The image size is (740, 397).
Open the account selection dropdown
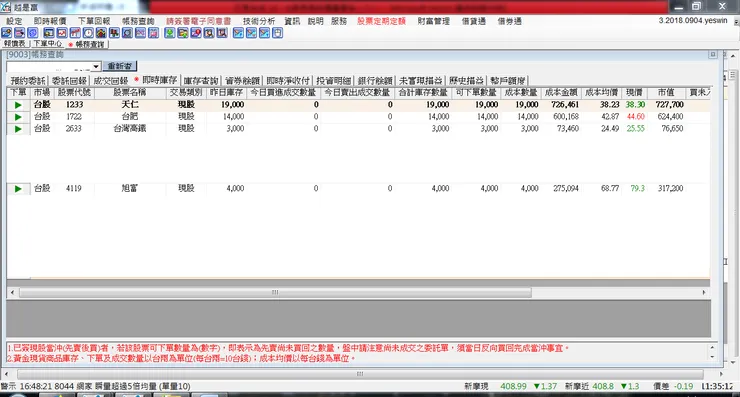(x=96, y=67)
